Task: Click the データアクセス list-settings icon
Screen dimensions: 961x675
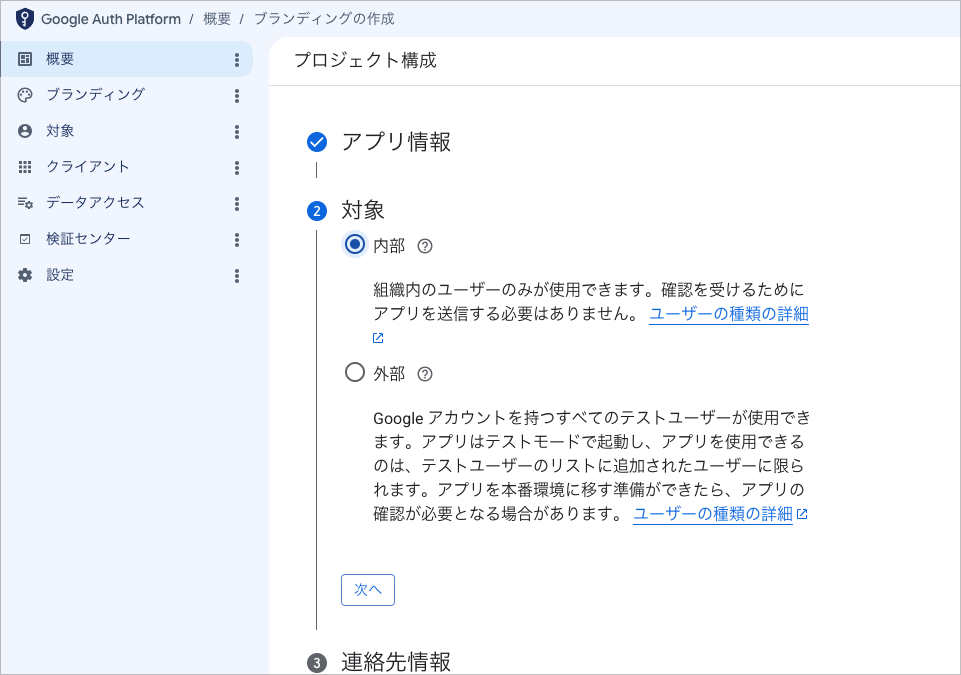Action: [x=25, y=203]
